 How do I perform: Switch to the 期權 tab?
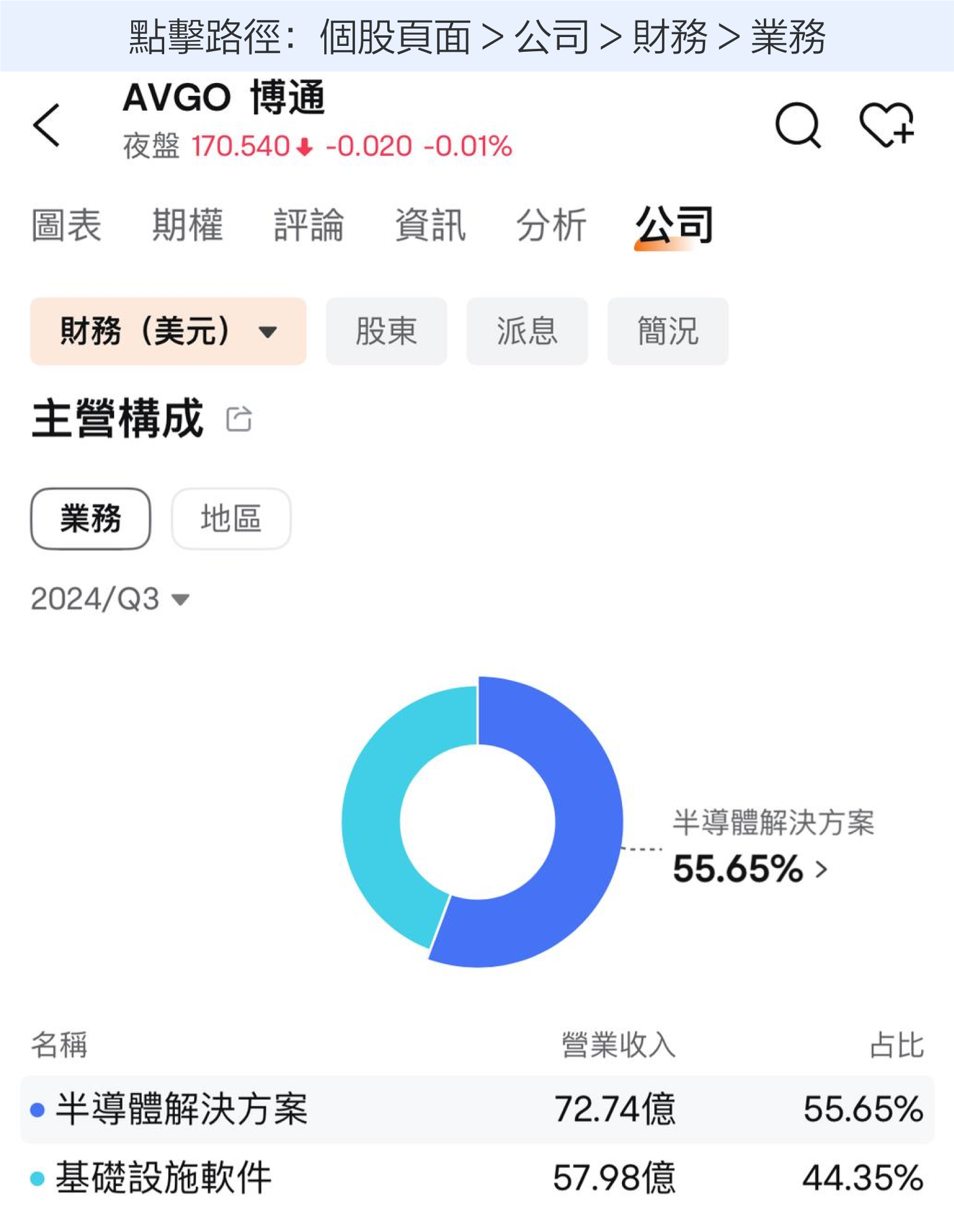click(x=188, y=225)
